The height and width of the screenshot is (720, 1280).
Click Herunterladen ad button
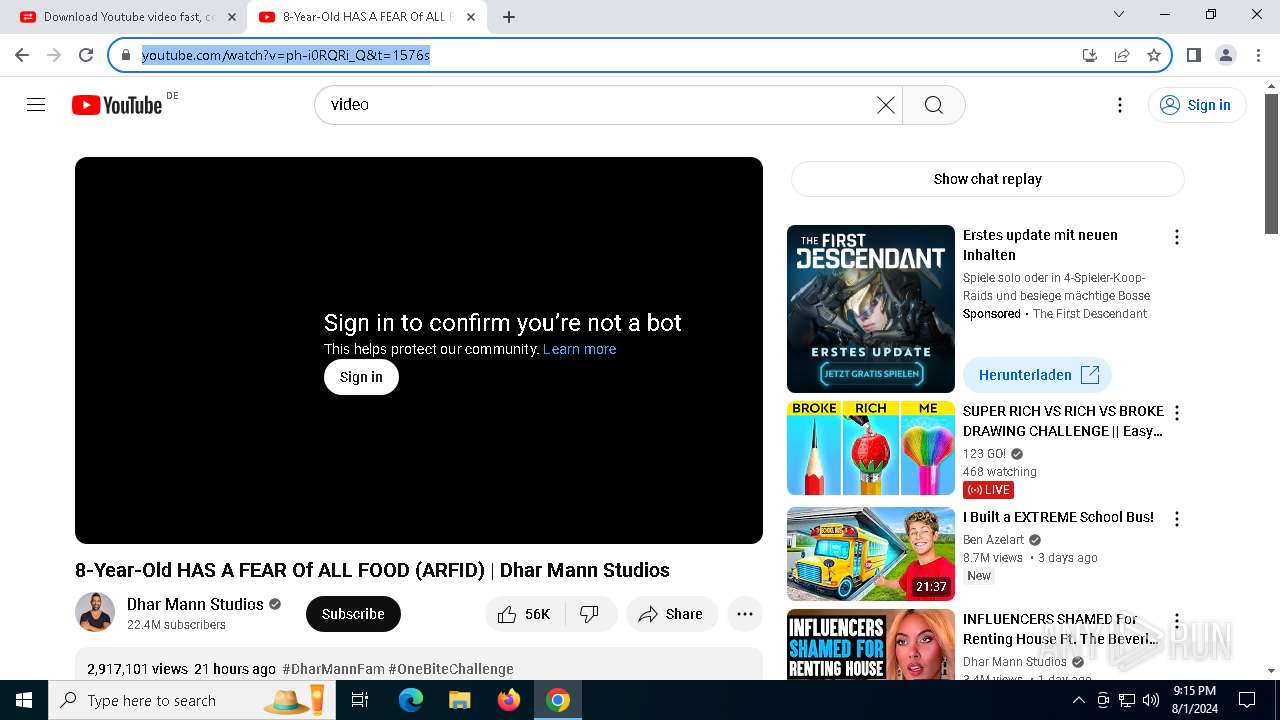point(1038,375)
